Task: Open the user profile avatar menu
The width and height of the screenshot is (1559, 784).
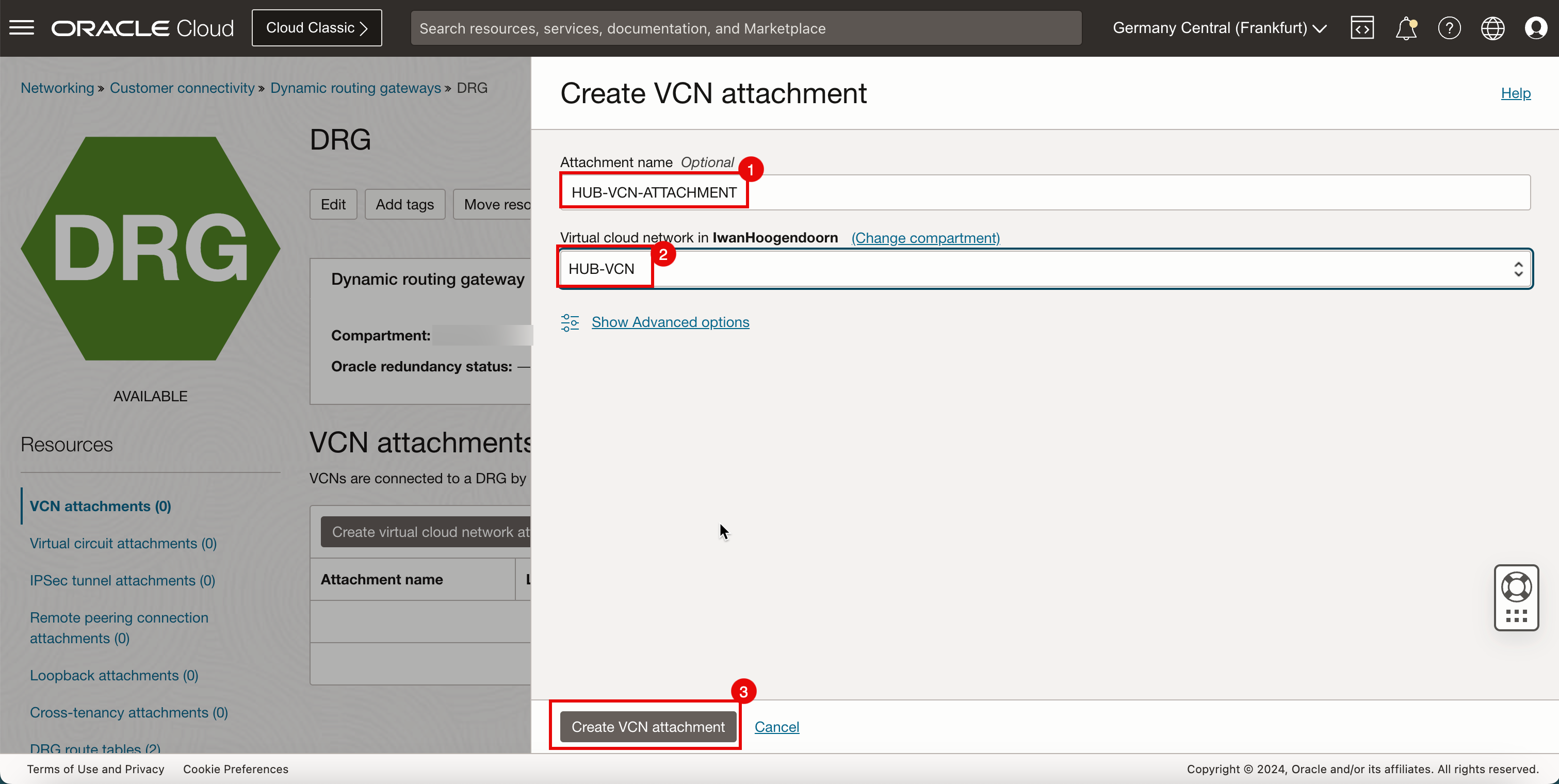Action: [x=1535, y=28]
